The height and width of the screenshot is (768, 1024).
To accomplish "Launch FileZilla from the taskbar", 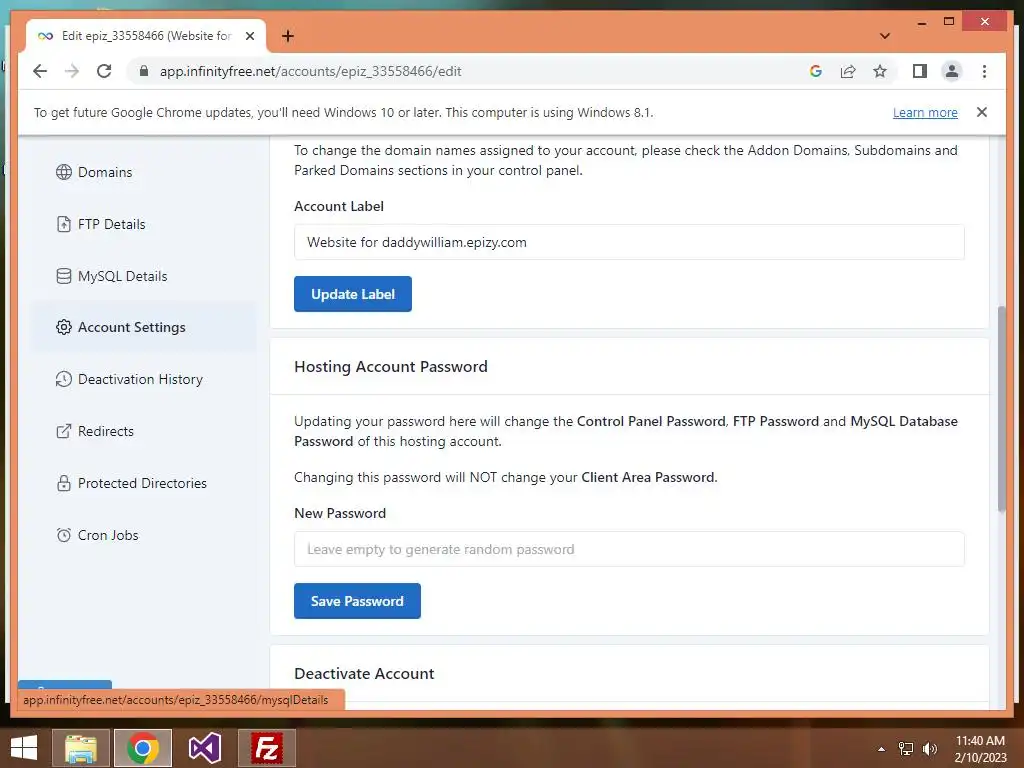I will pyautogui.click(x=266, y=748).
